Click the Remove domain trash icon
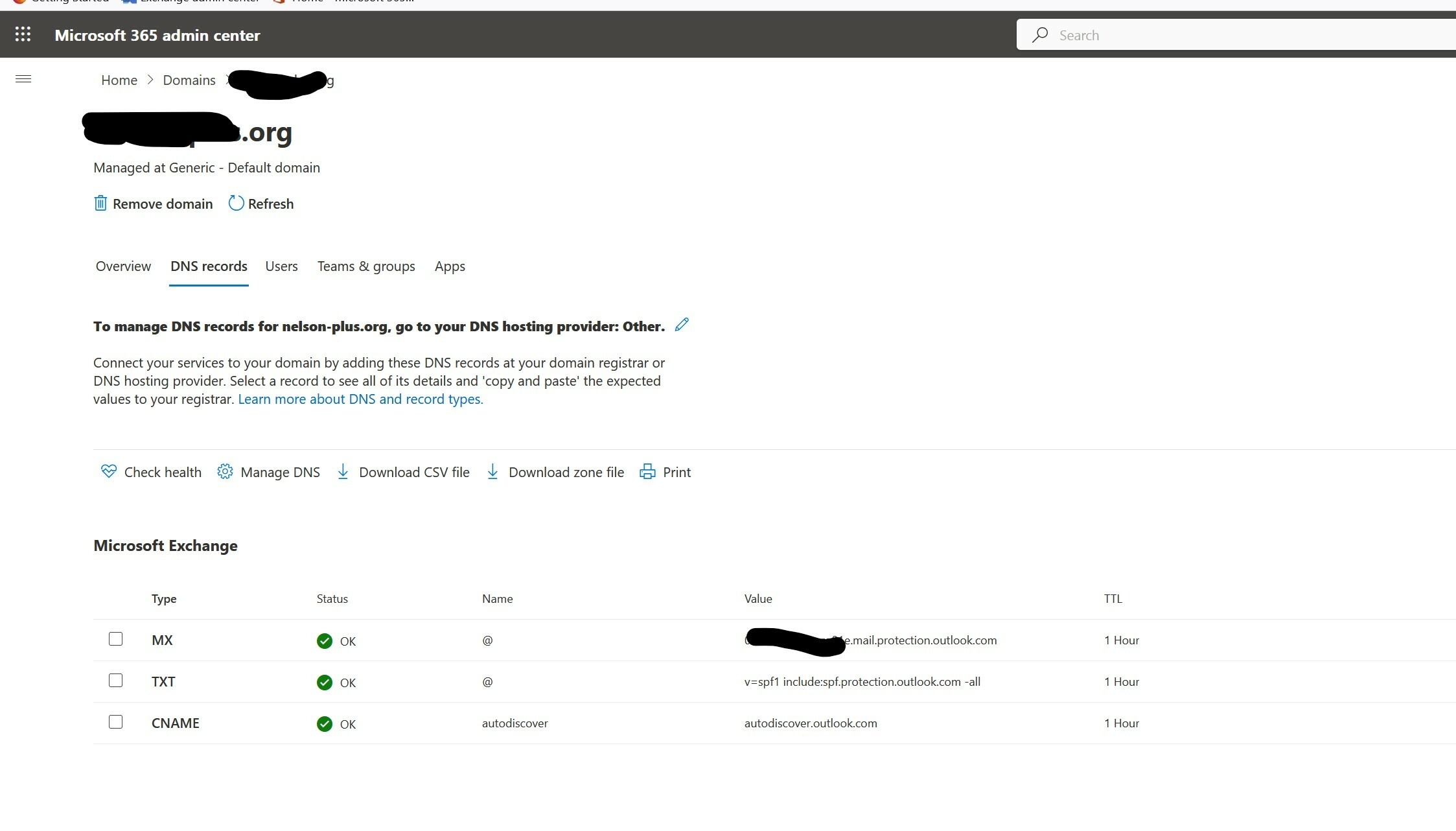This screenshot has height=831, width=1456. [x=100, y=203]
